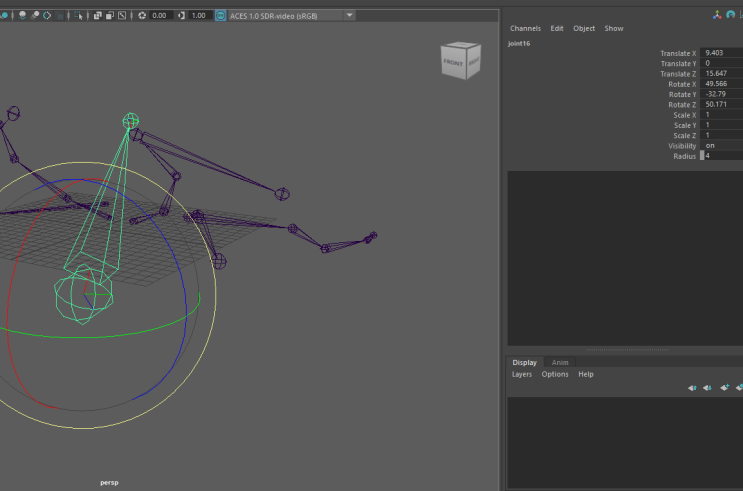Select the Scale X channel label
This screenshot has height=491, width=743.
point(685,115)
